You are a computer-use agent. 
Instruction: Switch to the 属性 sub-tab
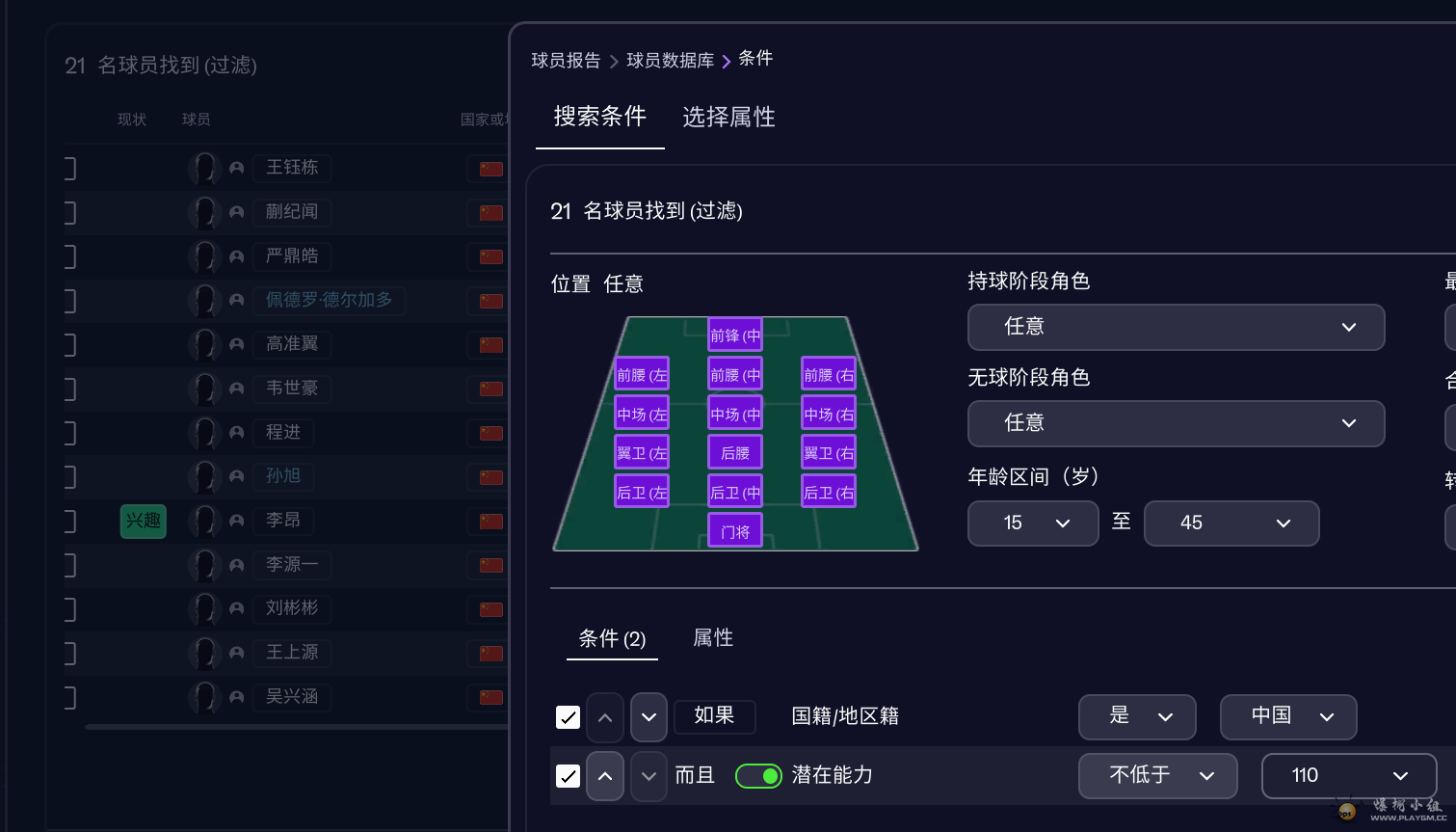coord(713,638)
